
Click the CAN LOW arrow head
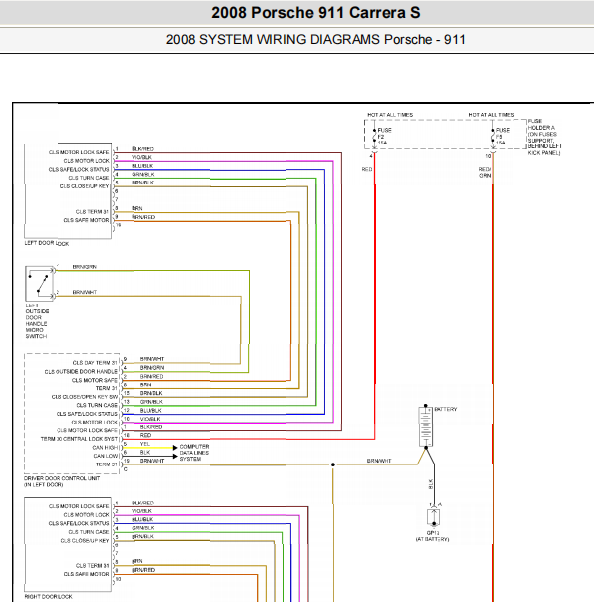pos(175,456)
